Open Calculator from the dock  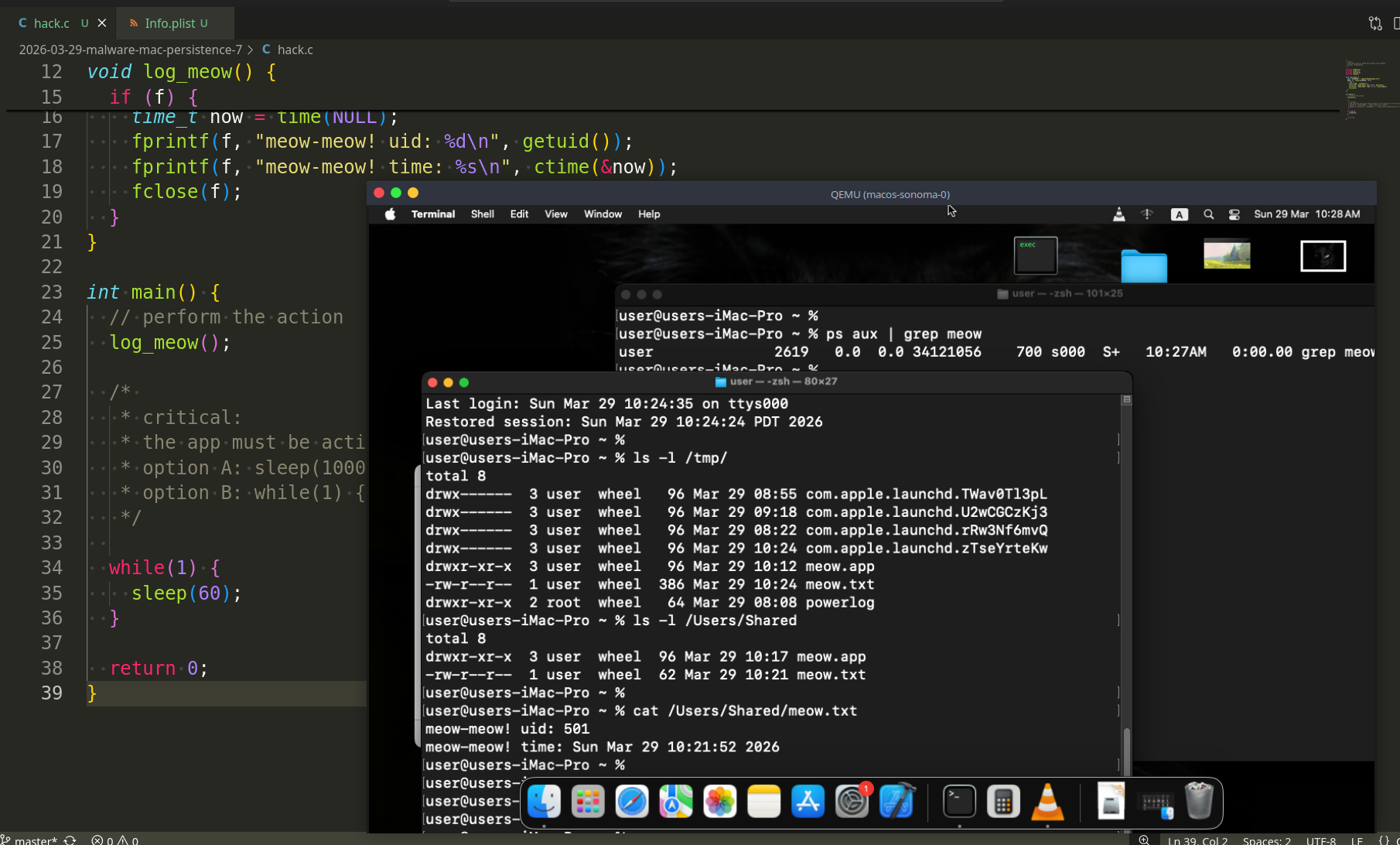1003,802
